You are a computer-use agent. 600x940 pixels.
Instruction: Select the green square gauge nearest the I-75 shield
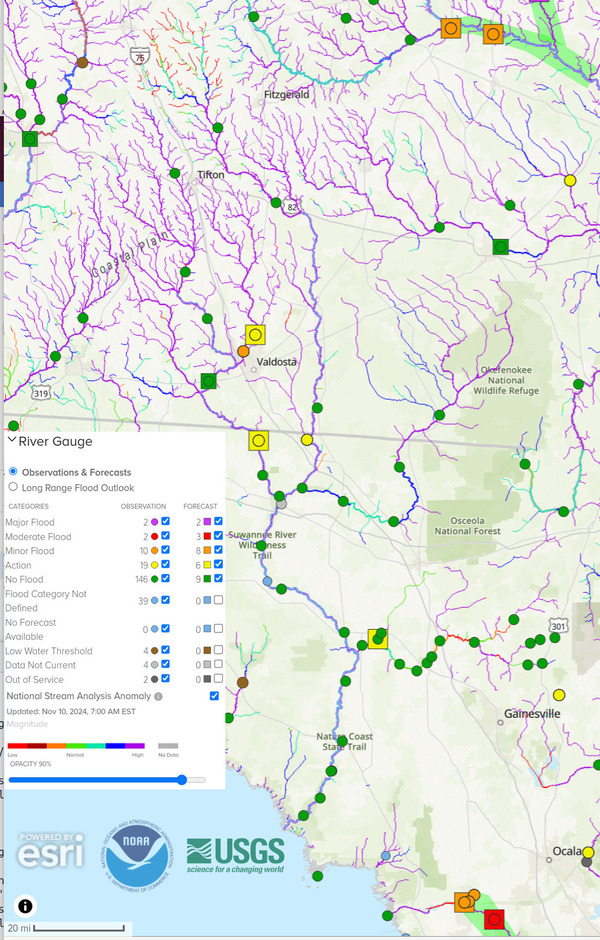coord(30,139)
